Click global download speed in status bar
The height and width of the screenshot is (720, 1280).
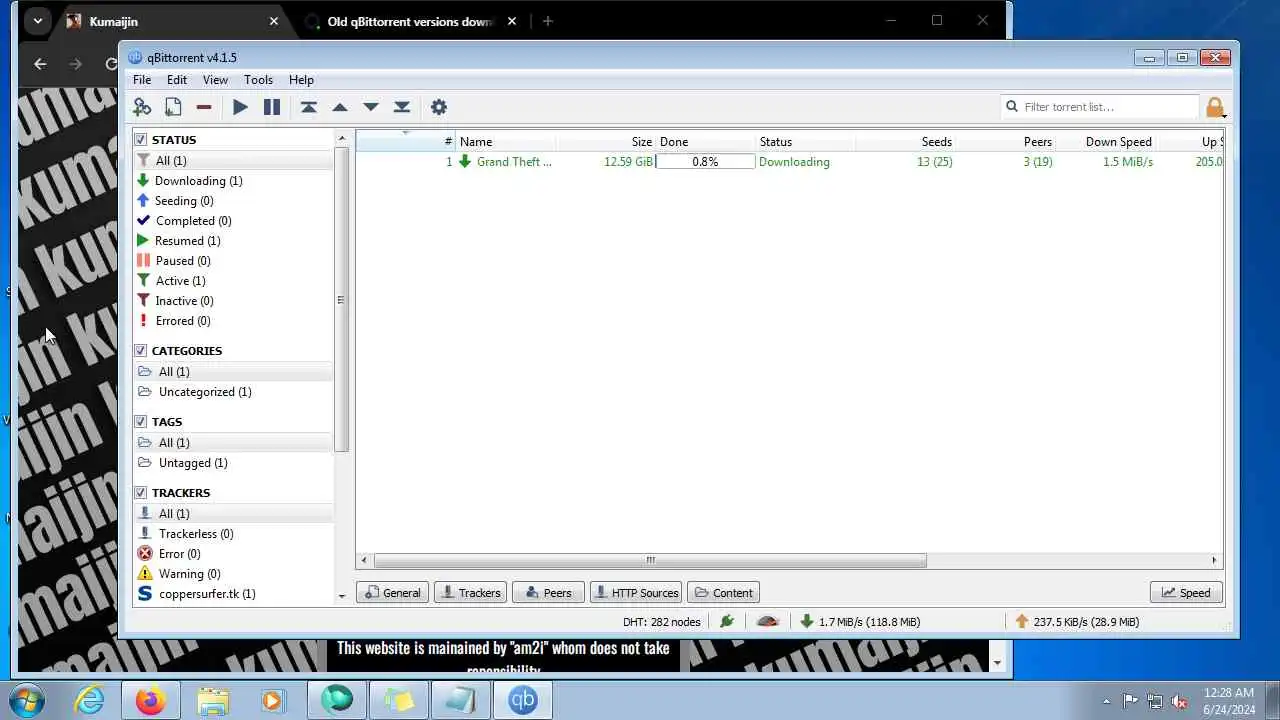[860, 621]
